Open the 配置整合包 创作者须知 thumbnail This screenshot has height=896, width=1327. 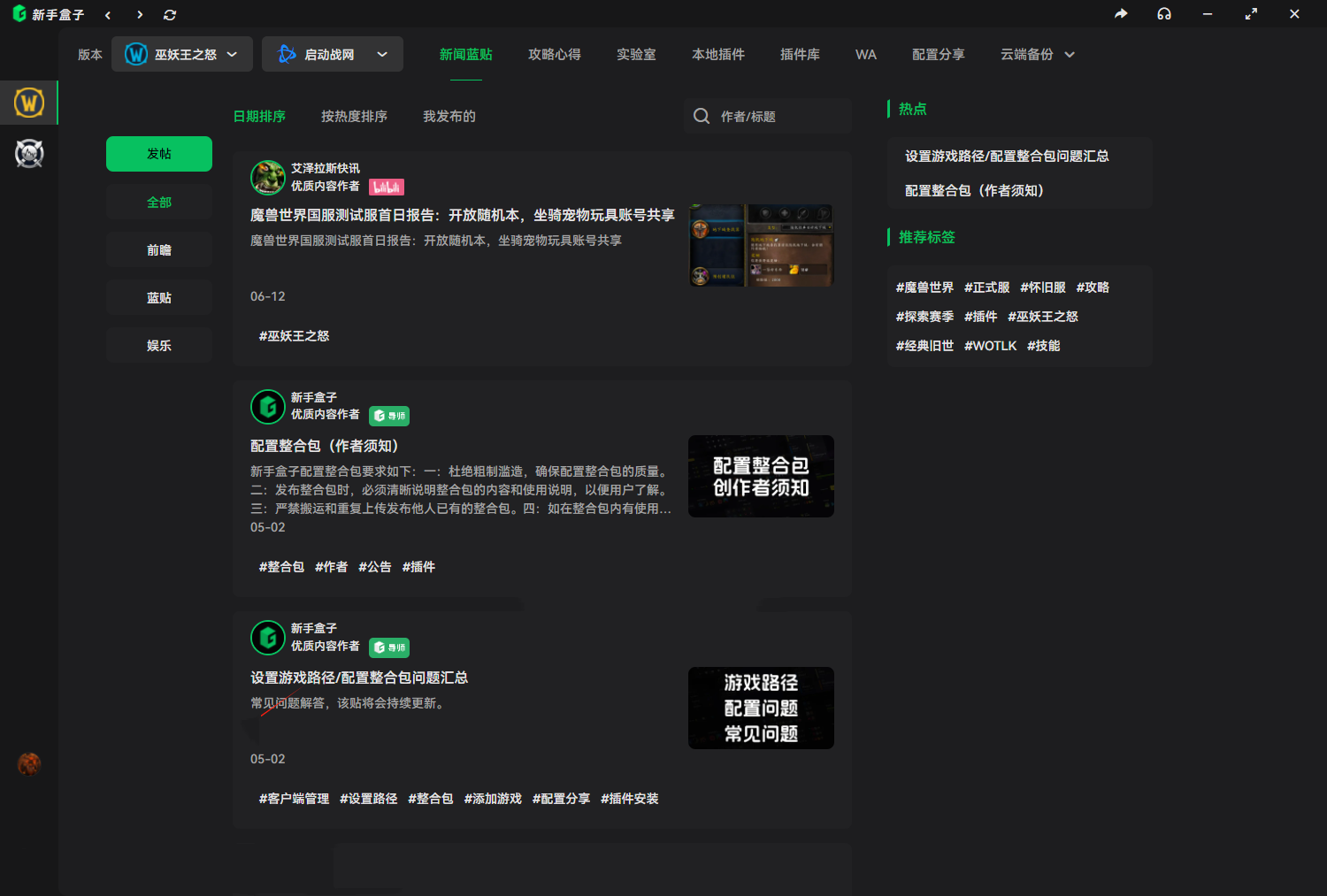(761, 476)
